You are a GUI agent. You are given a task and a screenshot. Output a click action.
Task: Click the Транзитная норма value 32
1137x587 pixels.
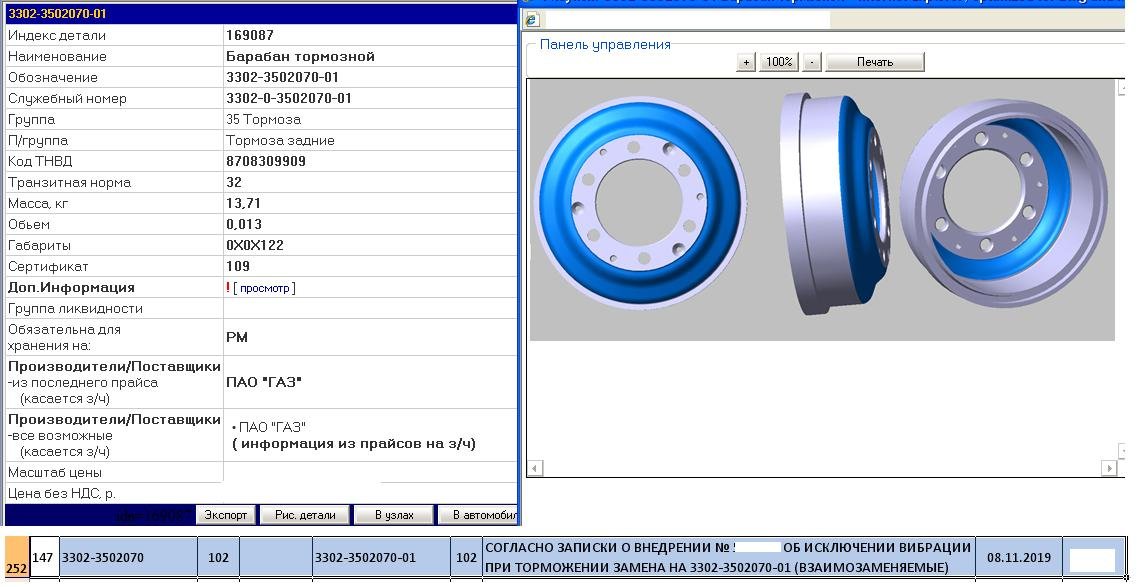tap(233, 183)
